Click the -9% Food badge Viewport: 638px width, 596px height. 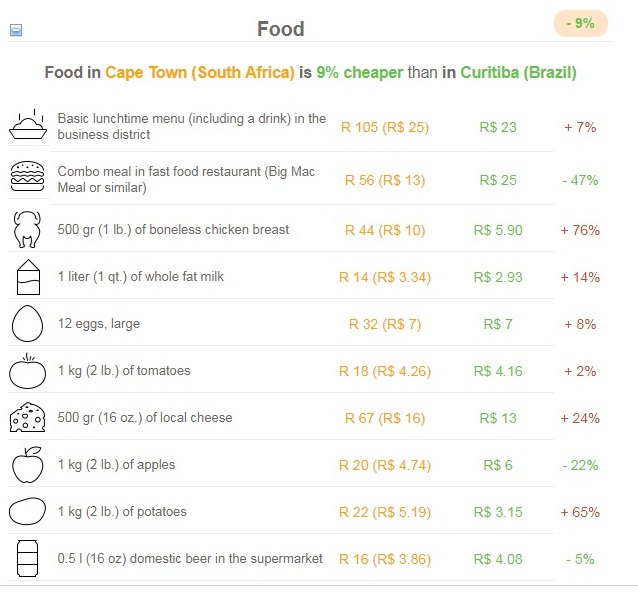tap(580, 23)
